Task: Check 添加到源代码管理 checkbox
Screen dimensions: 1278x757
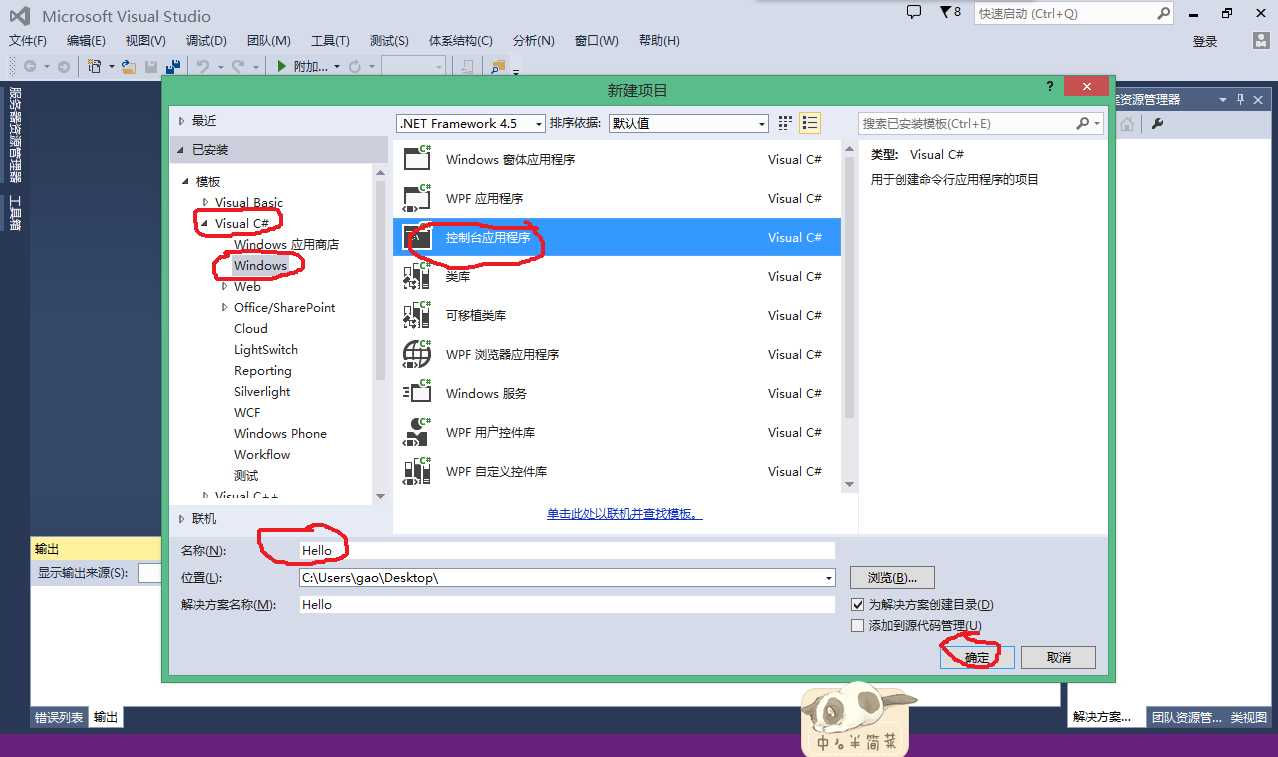Action: [857, 626]
